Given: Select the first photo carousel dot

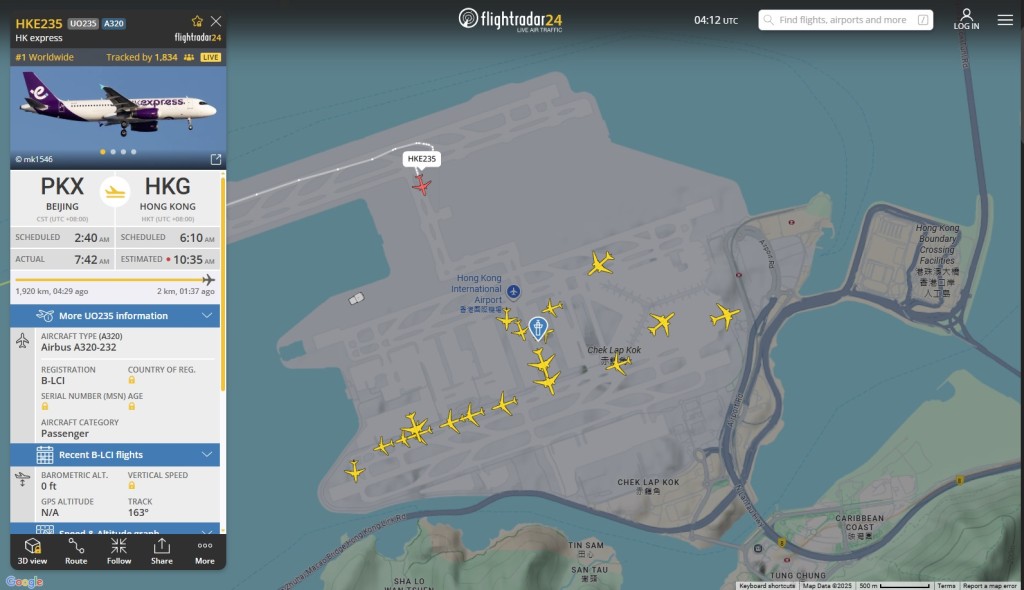Looking at the screenshot, I should (x=103, y=152).
